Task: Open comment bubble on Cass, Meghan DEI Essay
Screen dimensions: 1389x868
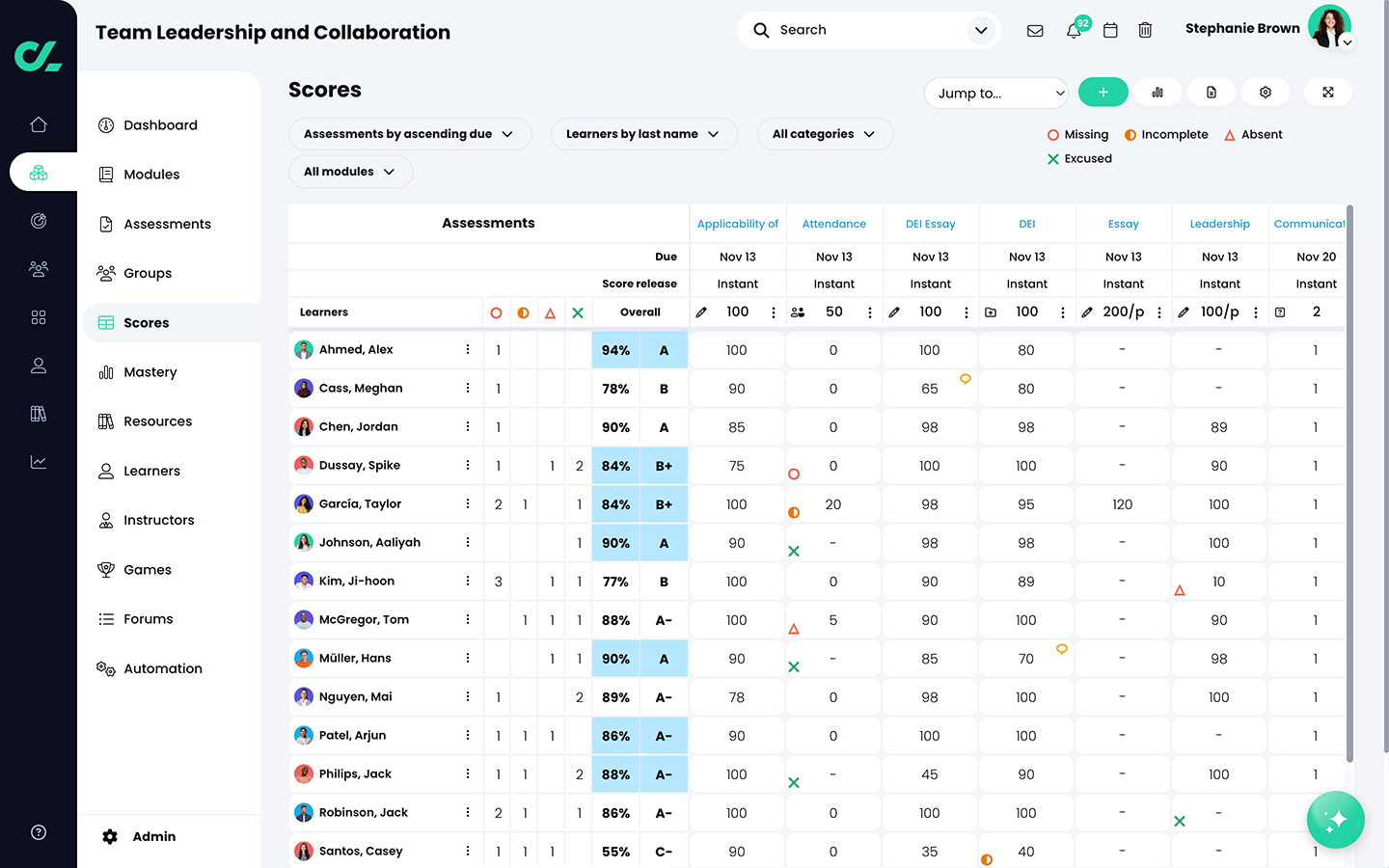Action: [965, 379]
